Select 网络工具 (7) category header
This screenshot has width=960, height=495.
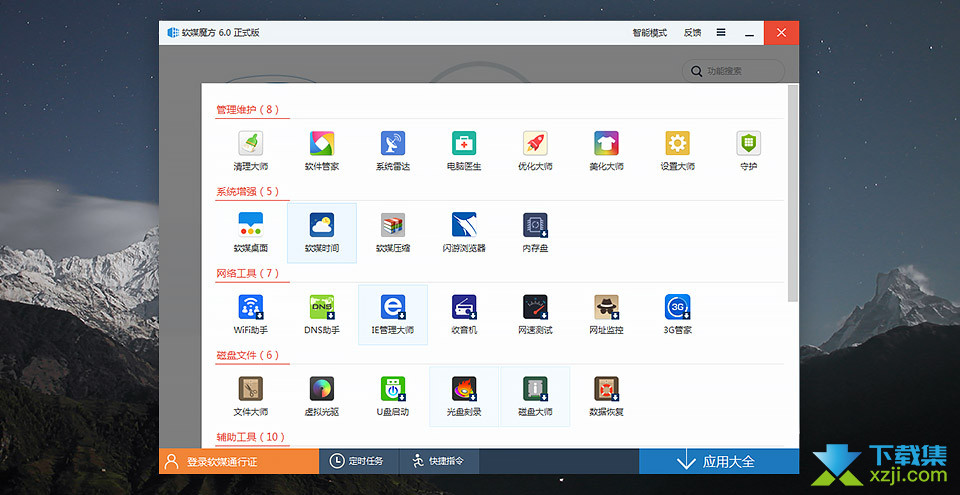pyautogui.click(x=248, y=273)
